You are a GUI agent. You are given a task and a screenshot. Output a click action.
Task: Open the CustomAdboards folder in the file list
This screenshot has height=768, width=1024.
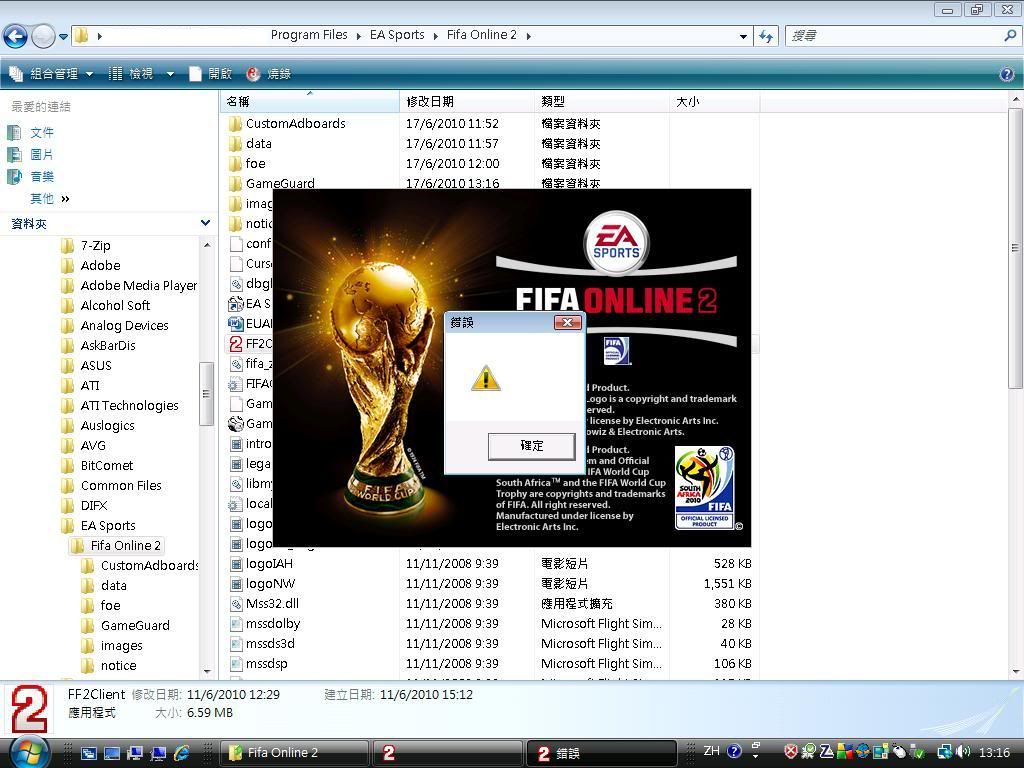pos(295,123)
